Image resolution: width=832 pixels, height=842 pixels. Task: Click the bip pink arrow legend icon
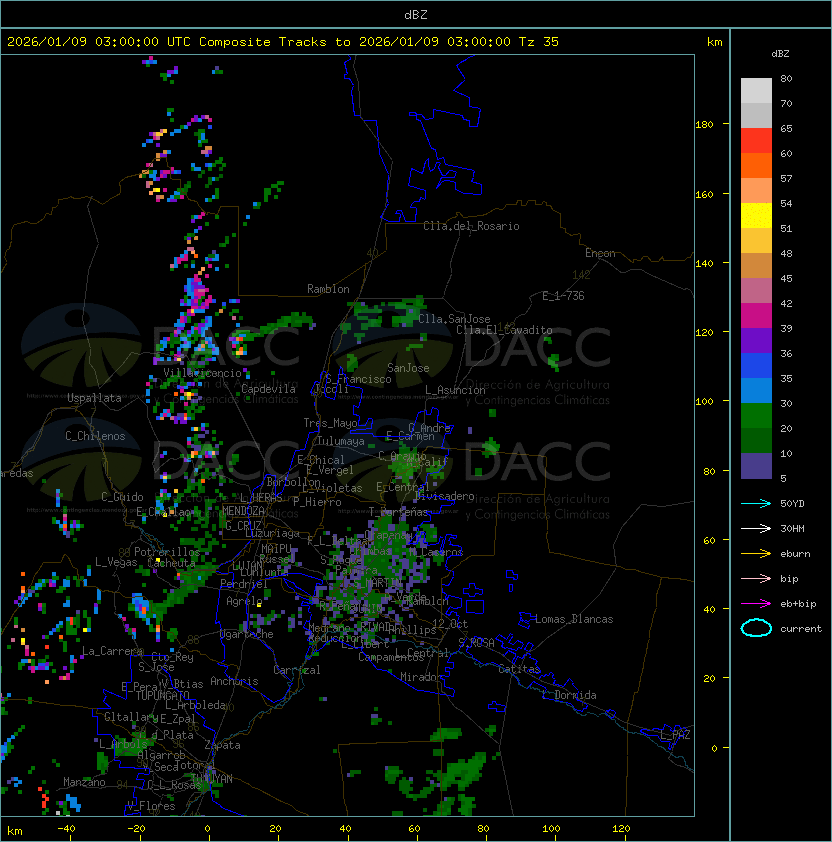click(756, 578)
